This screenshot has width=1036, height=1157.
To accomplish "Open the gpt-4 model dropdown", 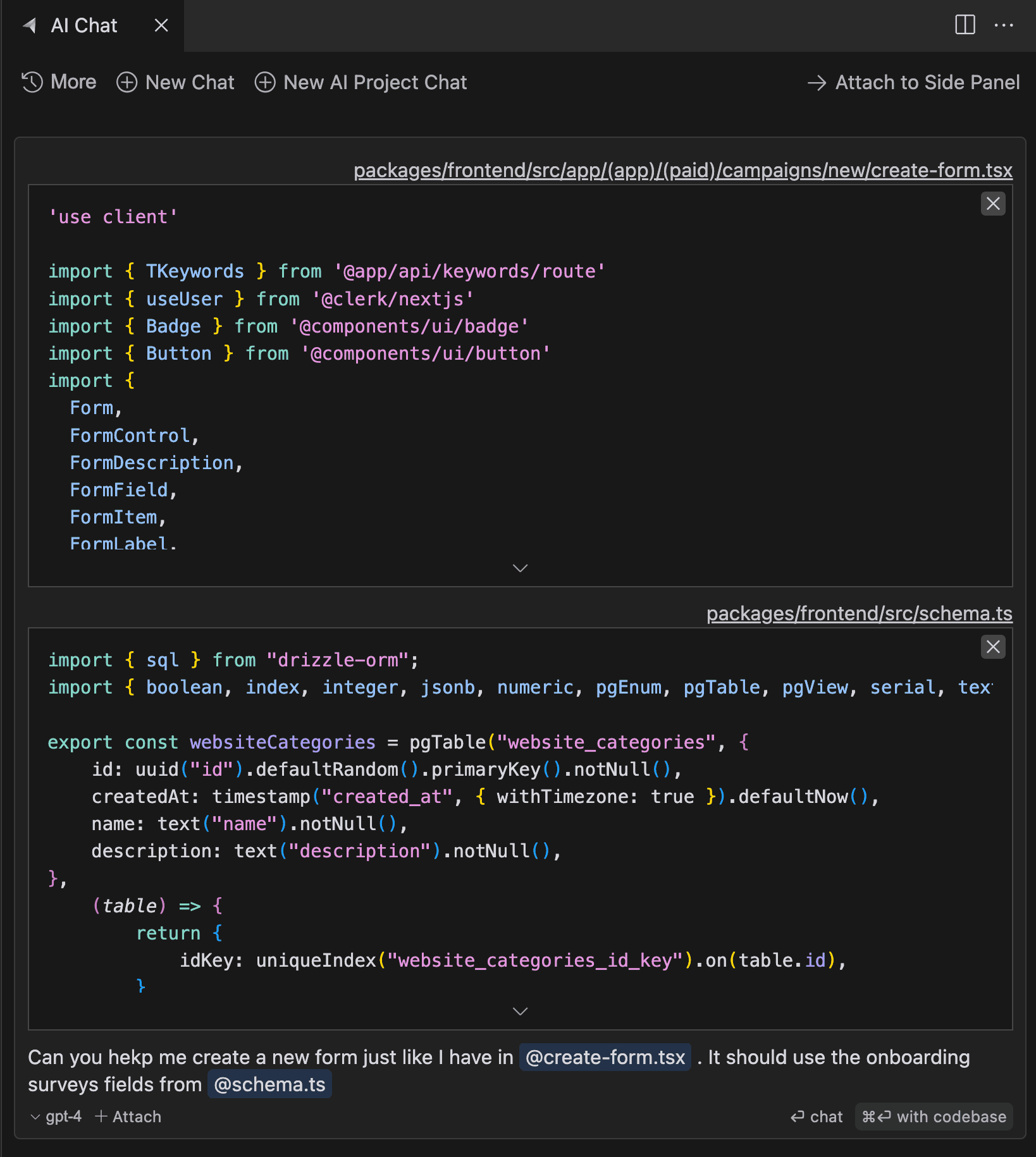I will [56, 1117].
